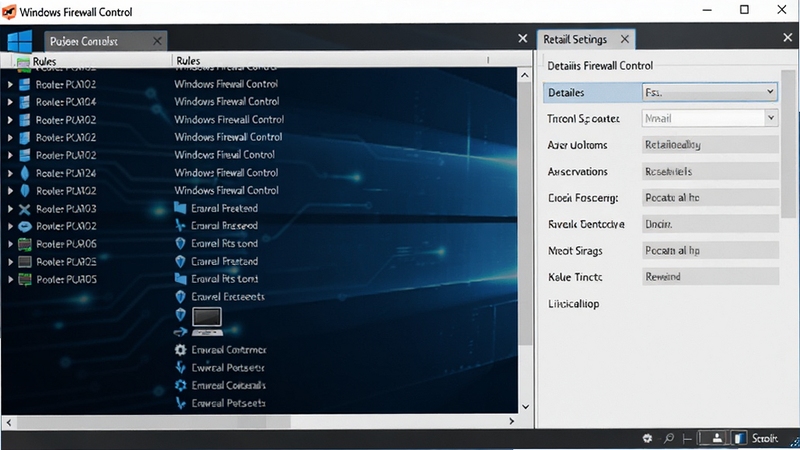Click the drop-shaped icon beside Rooter PLM24
Viewport: 800px width, 450px height.
pos(24,173)
